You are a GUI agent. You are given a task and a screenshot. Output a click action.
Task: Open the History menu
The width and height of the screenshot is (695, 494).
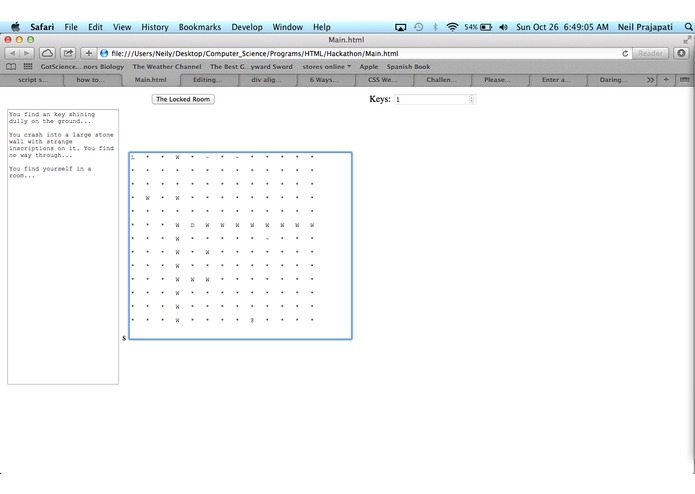pos(155,27)
